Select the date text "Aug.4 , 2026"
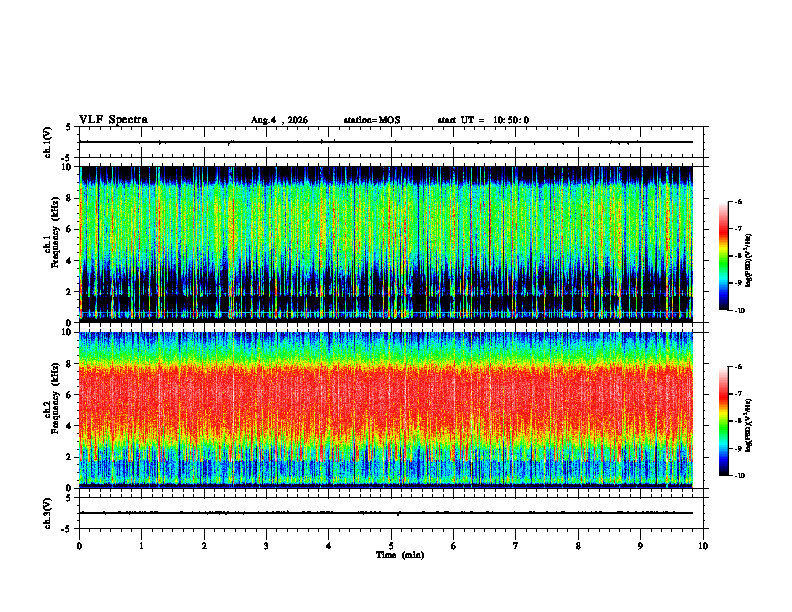 (x=279, y=120)
